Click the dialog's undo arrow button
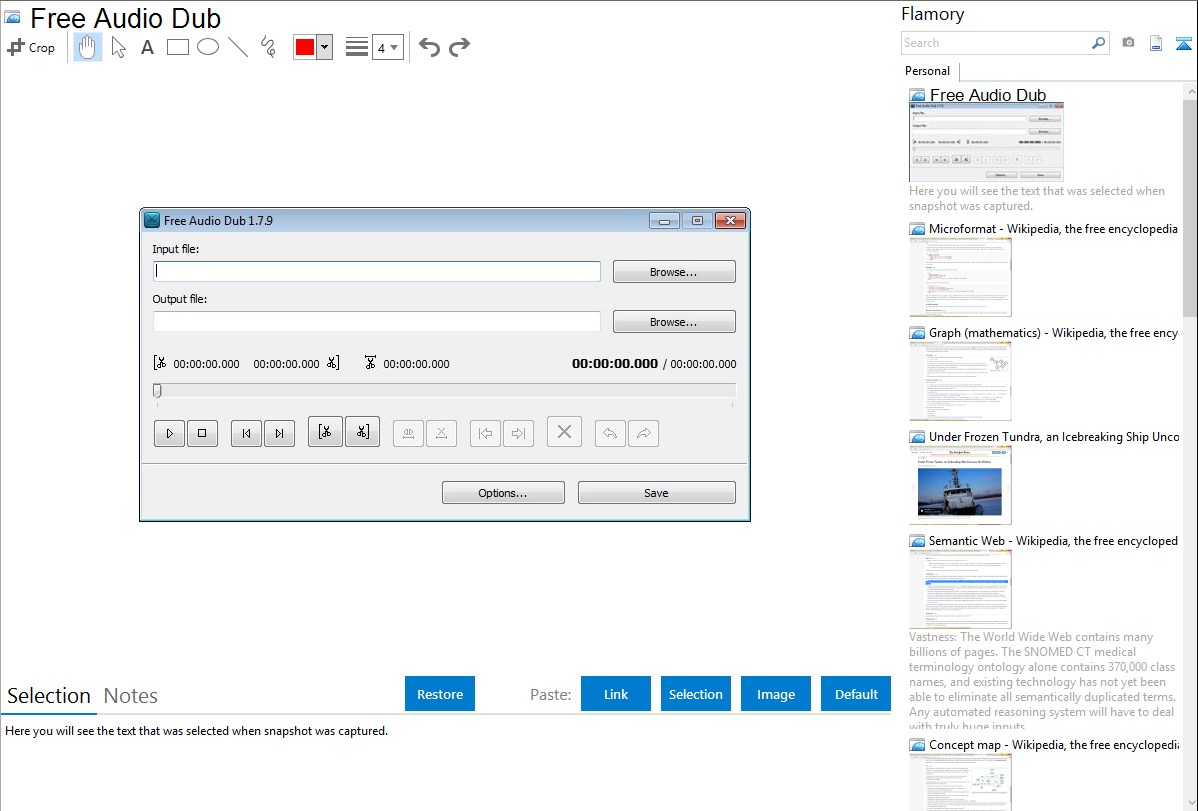Screen dimensions: 1198x811 [x=610, y=433]
